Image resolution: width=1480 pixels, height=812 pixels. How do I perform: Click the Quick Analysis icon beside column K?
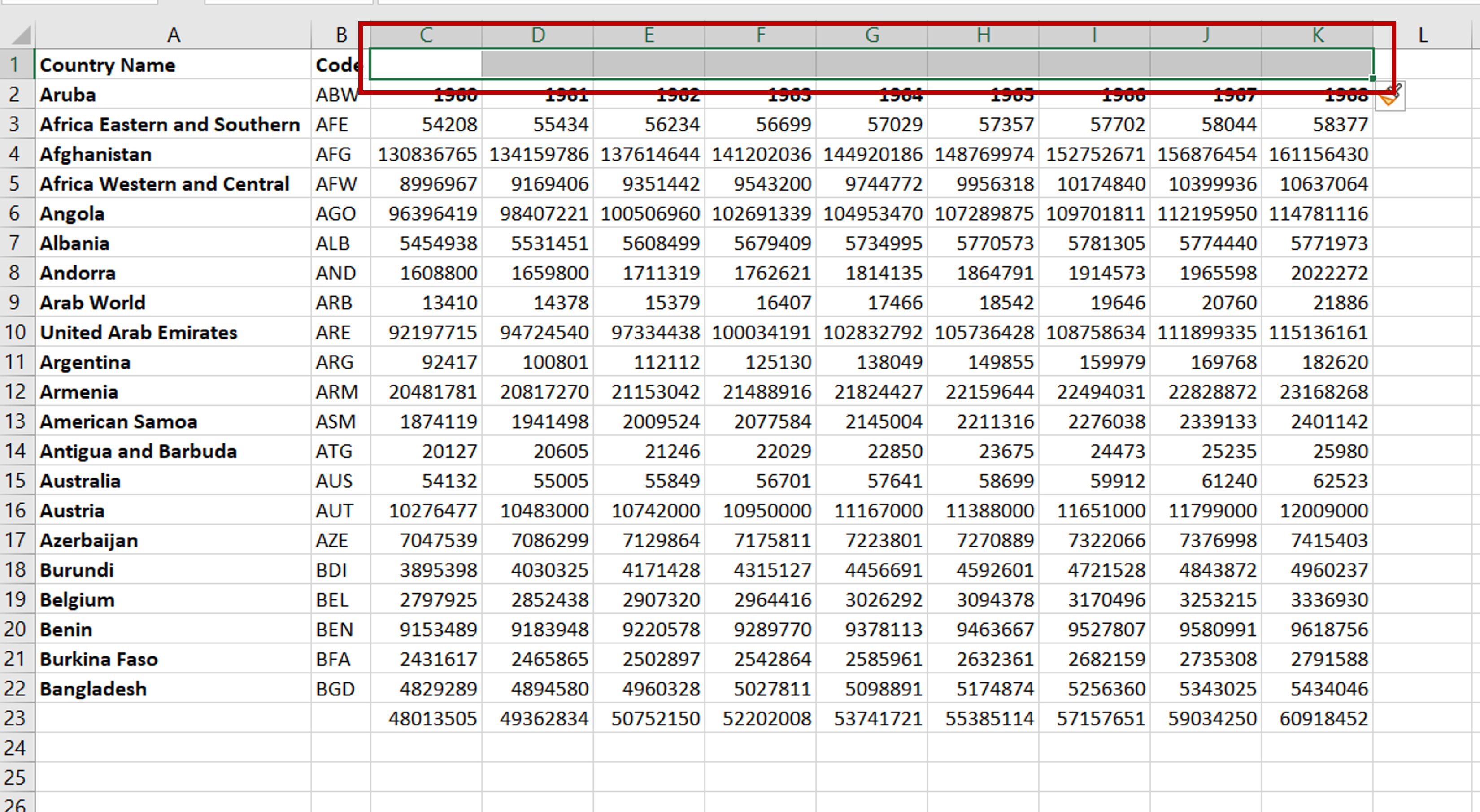[1390, 96]
